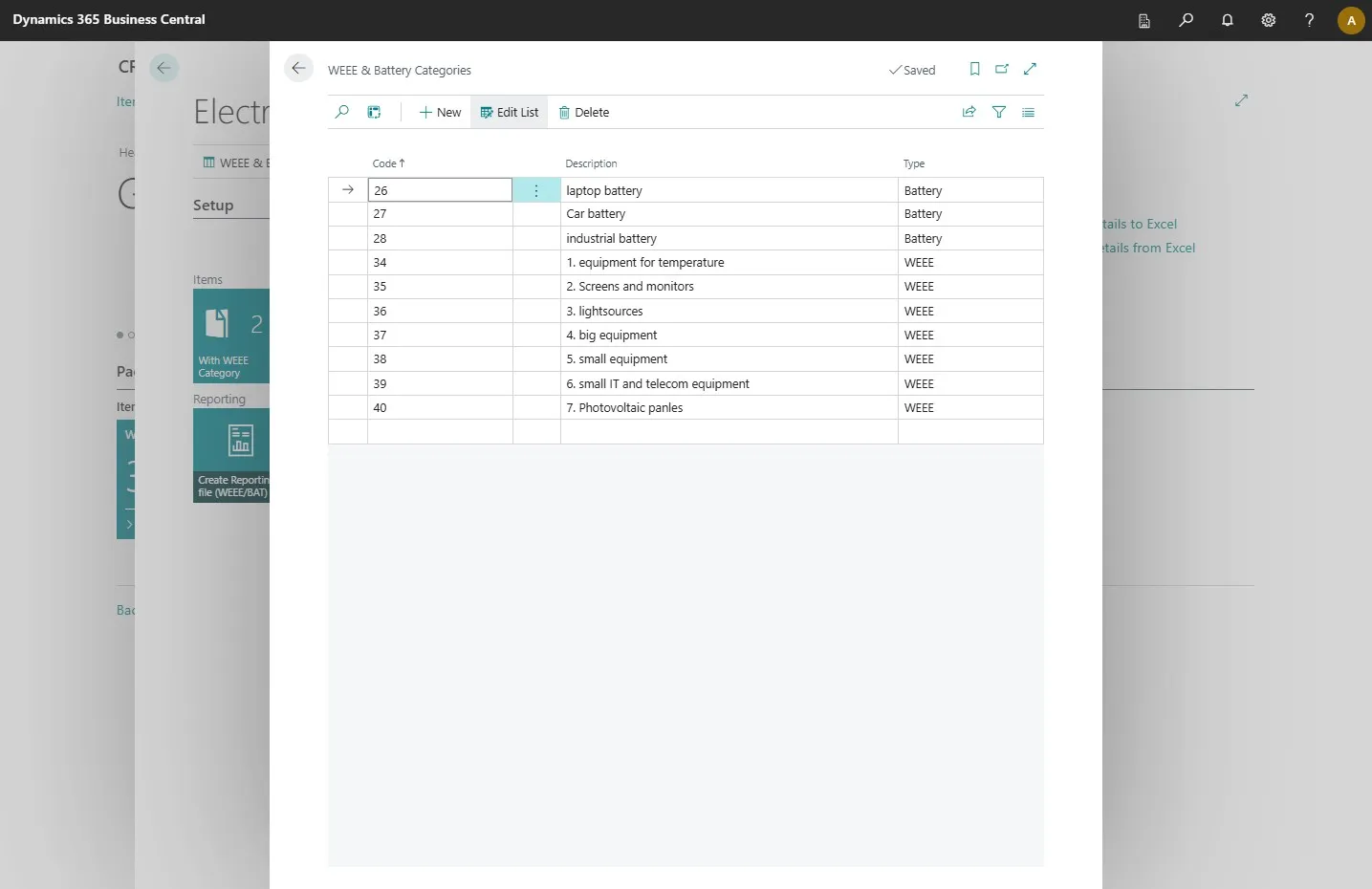Select code 34 cell
The height and width of the screenshot is (889, 1372).
click(440, 262)
